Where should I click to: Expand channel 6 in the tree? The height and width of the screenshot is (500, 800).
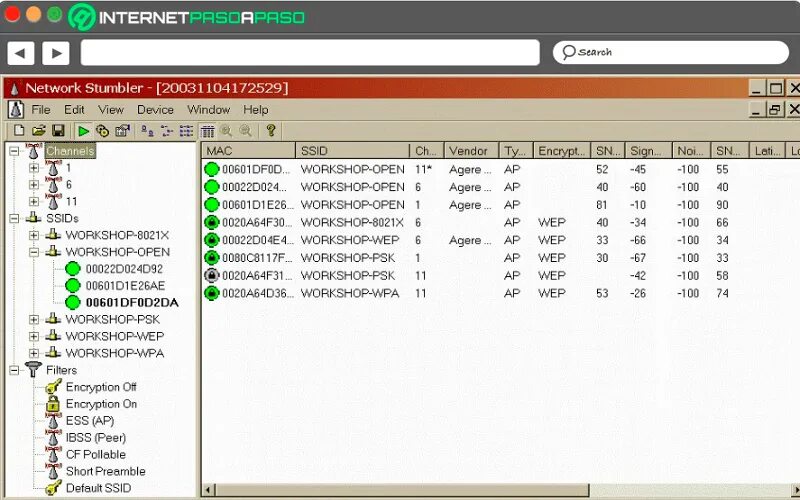click(x=34, y=185)
